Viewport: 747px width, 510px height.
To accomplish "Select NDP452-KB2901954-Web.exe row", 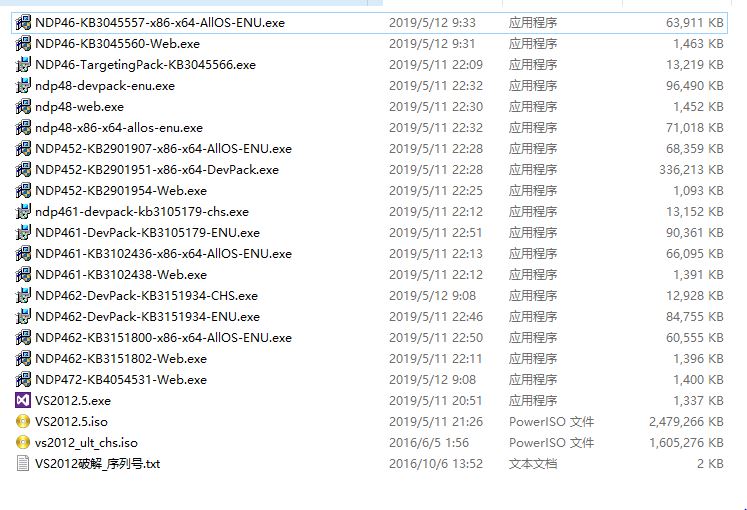I will pyautogui.click(x=369, y=190).
